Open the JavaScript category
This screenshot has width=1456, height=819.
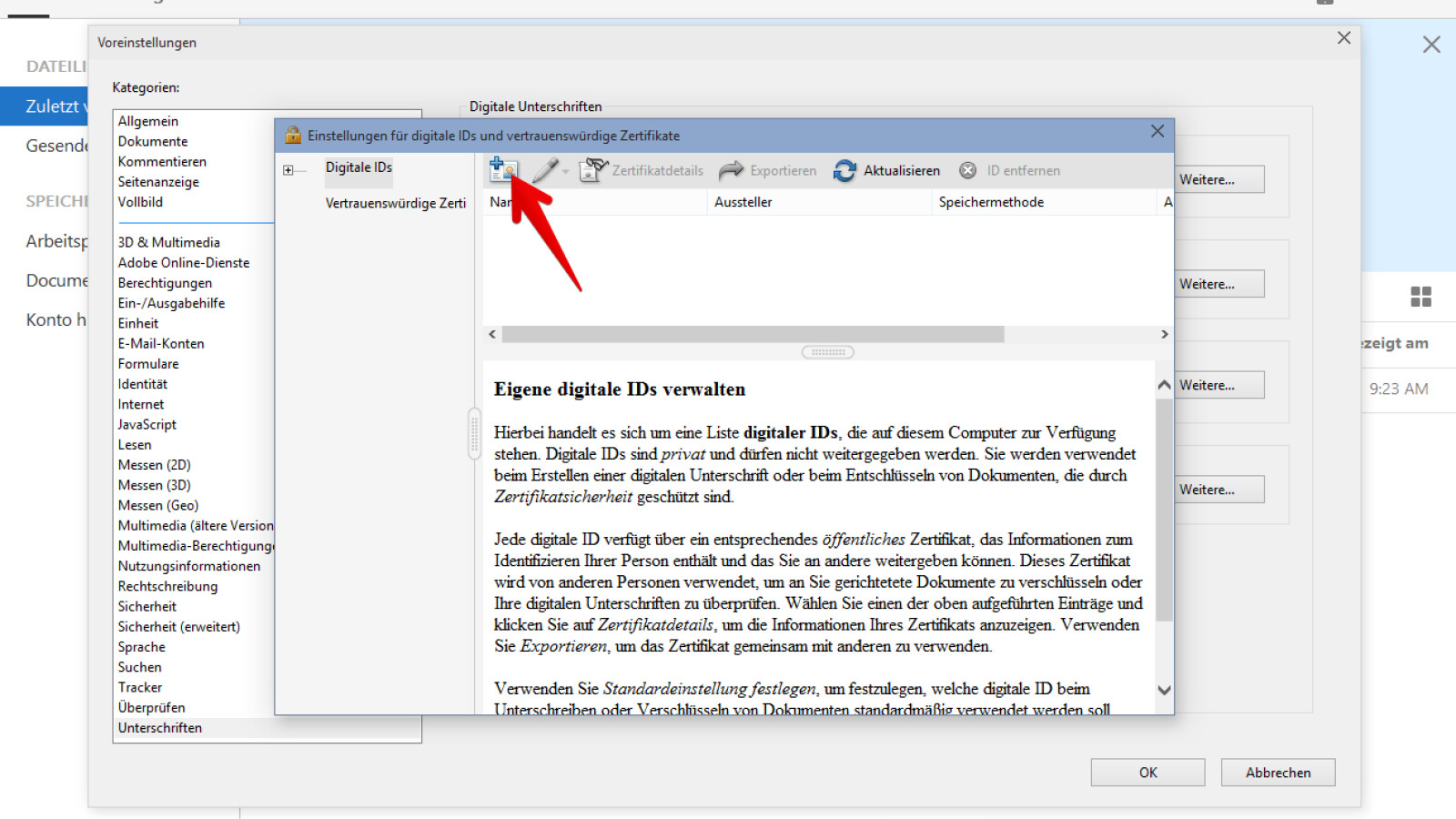tap(147, 424)
